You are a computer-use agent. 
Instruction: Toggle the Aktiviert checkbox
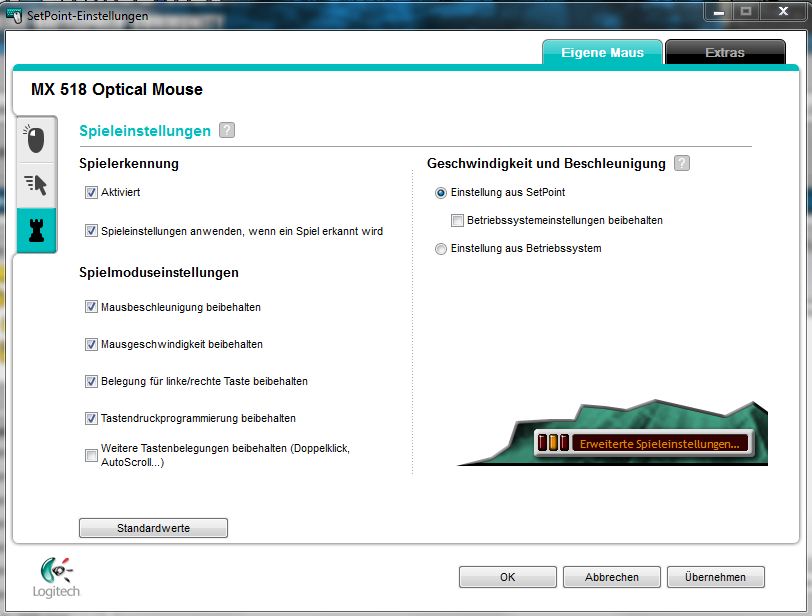91,193
